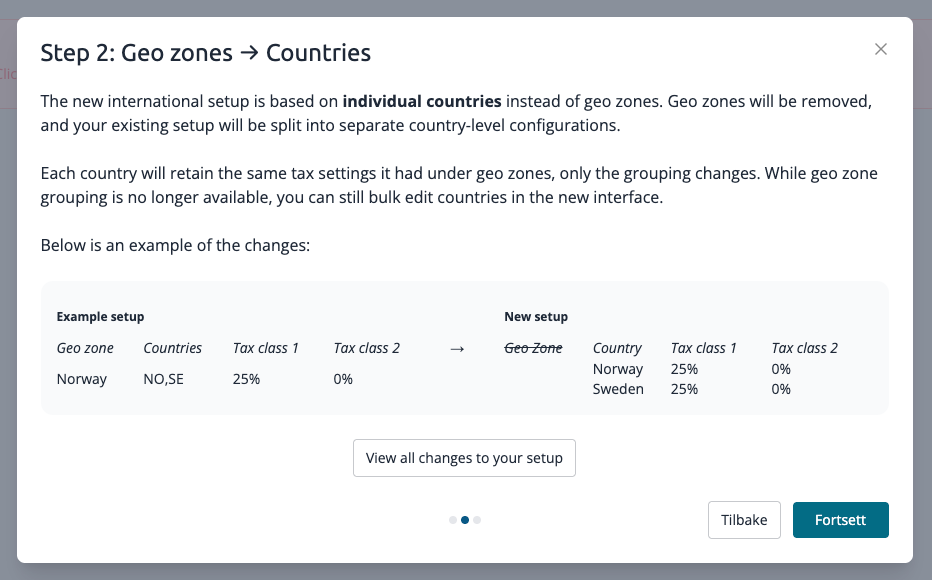
Task: Click the Countries column header in Example setup
Action: coord(172,348)
